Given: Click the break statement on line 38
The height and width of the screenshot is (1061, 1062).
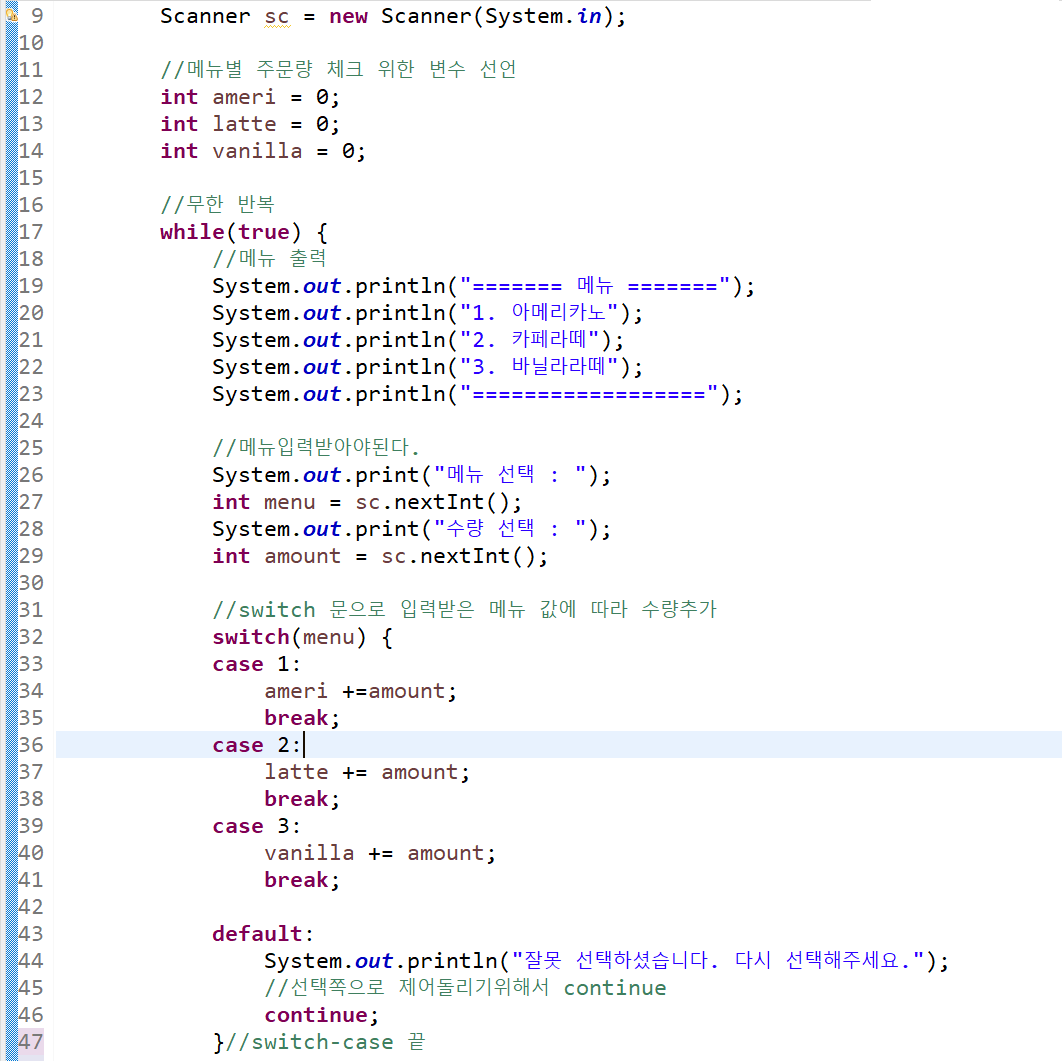Looking at the screenshot, I should [302, 799].
